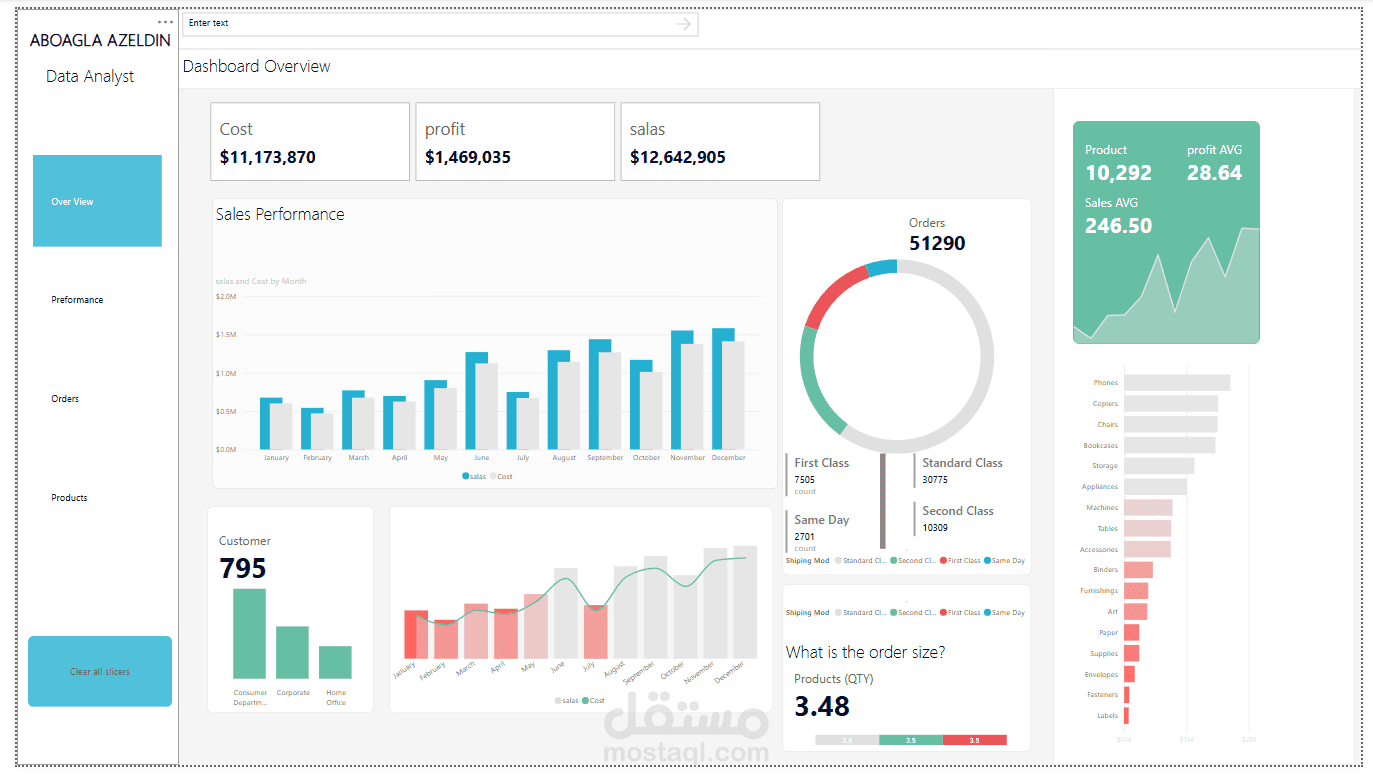Image resolution: width=1373 pixels, height=783 pixels.
Task: Open the Products page
Action: pyautogui.click(x=69, y=498)
